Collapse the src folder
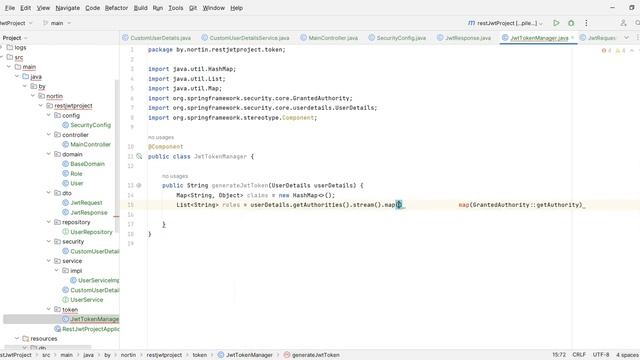 click(x=2, y=57)
